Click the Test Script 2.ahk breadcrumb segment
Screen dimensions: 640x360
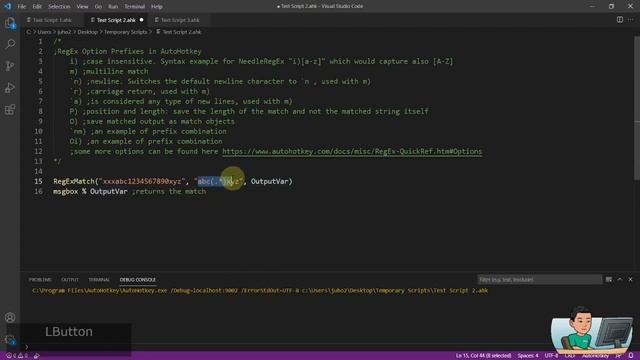(178, 32)
